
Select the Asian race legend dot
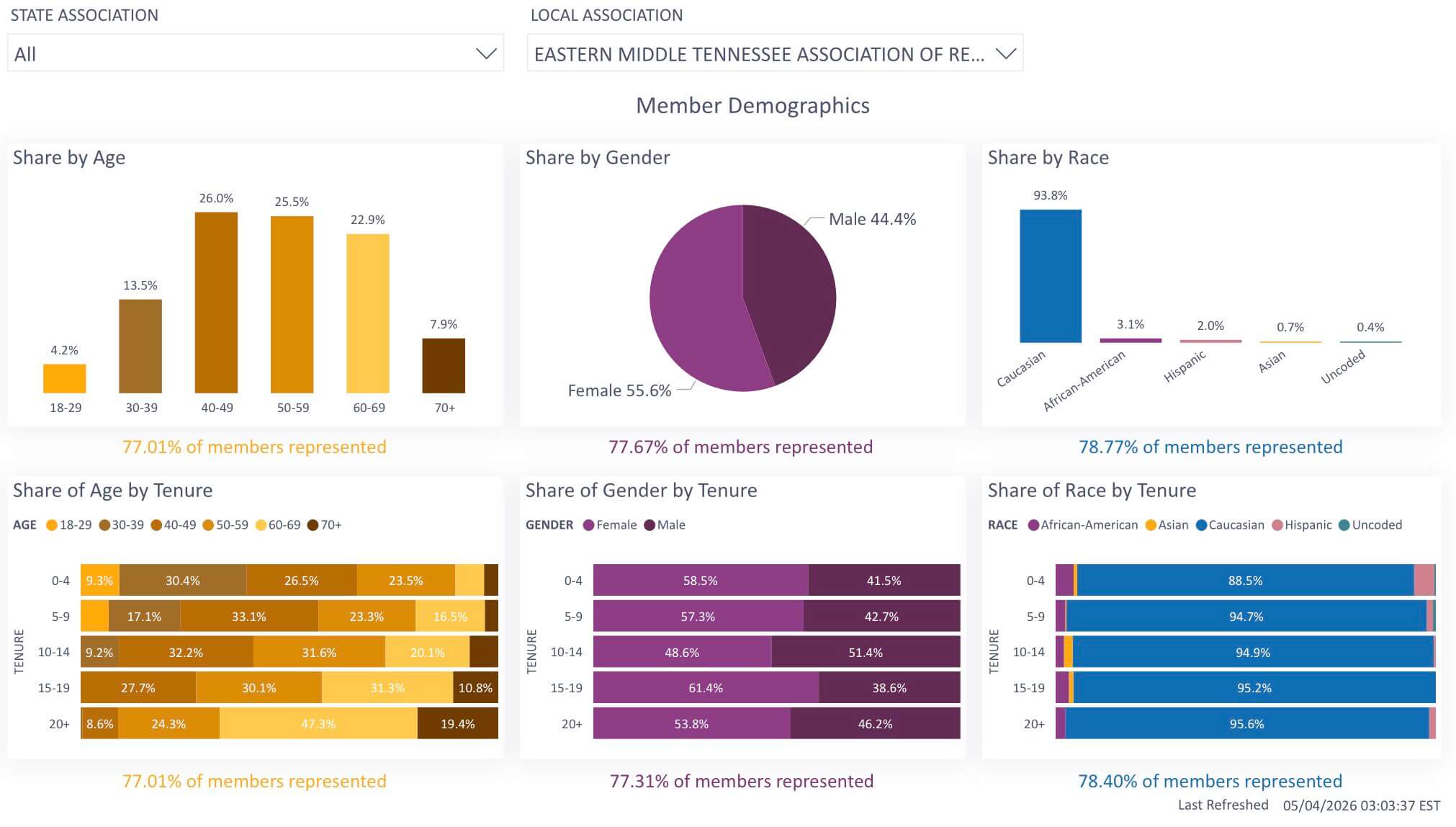1151,525
